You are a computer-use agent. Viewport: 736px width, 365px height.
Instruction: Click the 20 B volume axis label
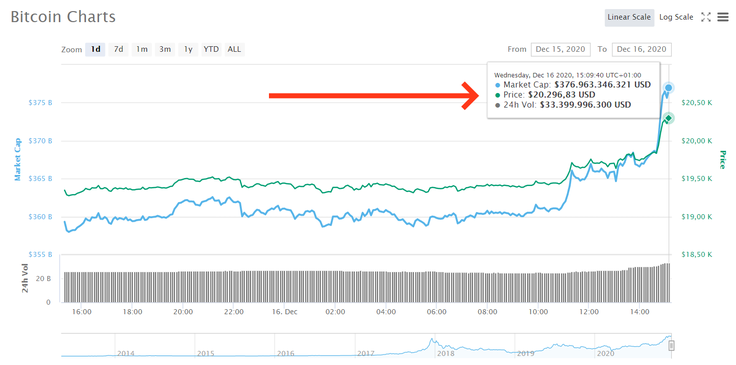[44, 279]
